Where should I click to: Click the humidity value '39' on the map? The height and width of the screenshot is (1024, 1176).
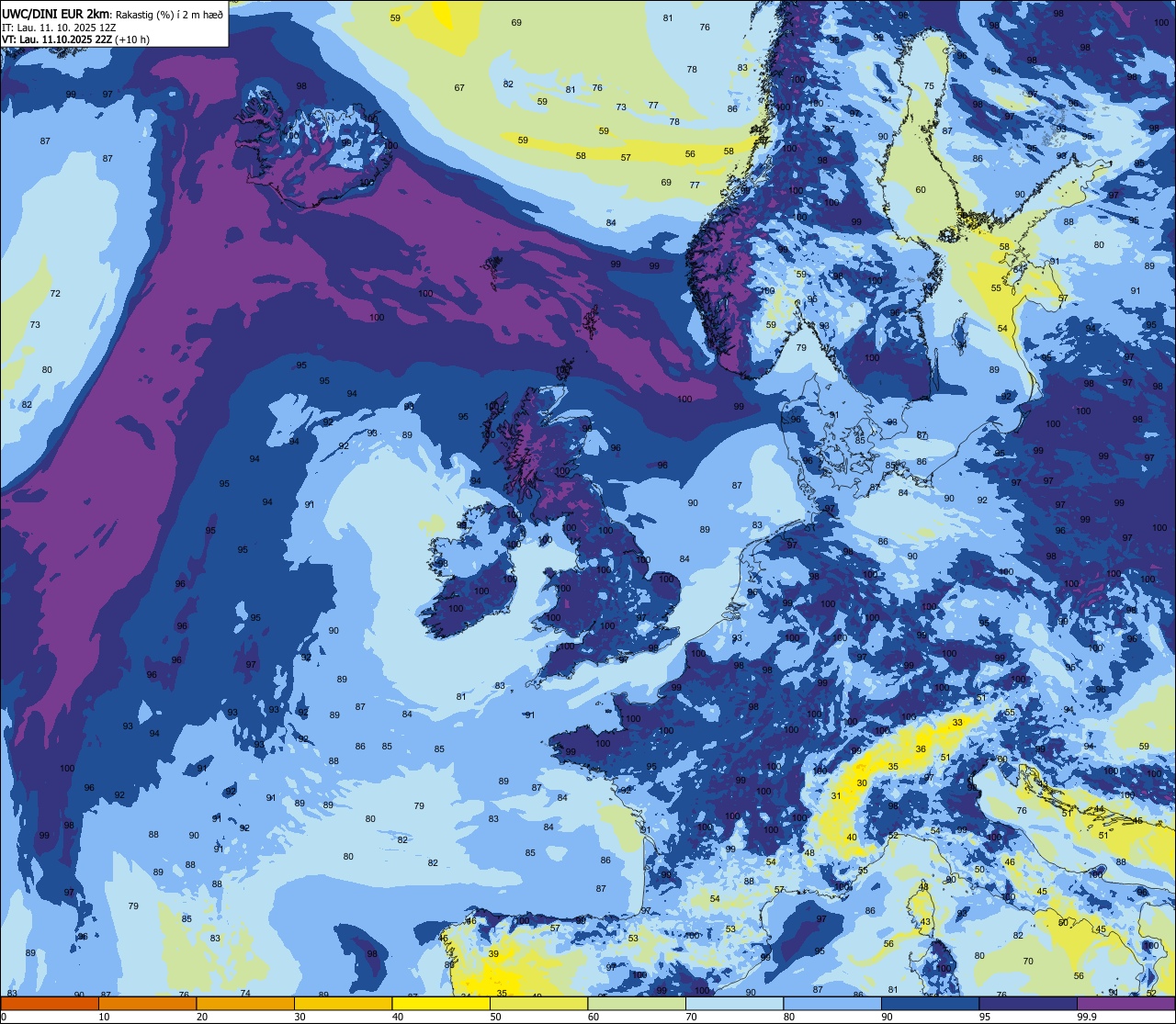[x=493, y=954]
